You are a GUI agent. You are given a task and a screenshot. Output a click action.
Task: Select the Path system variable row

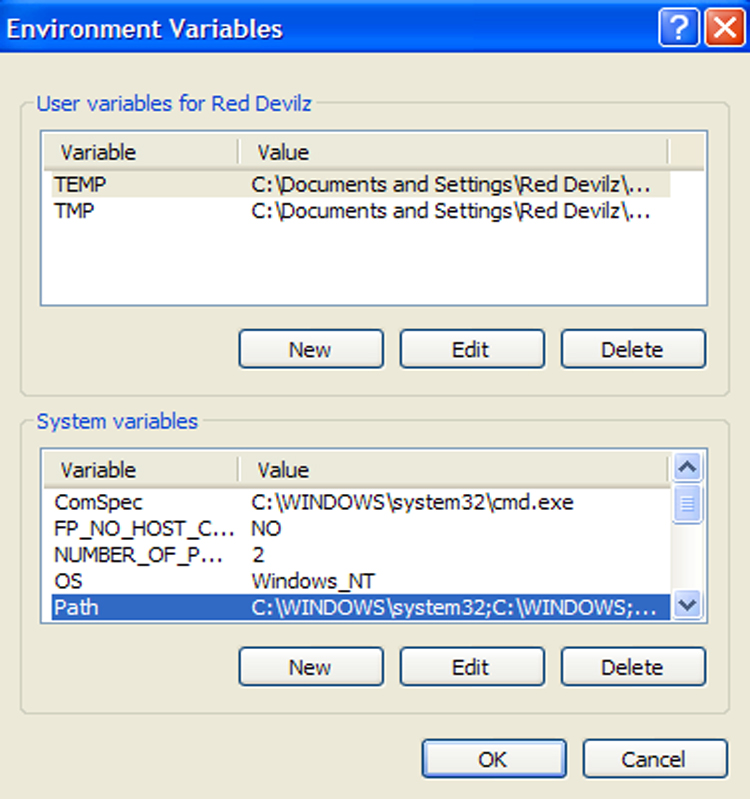point(361,607)
